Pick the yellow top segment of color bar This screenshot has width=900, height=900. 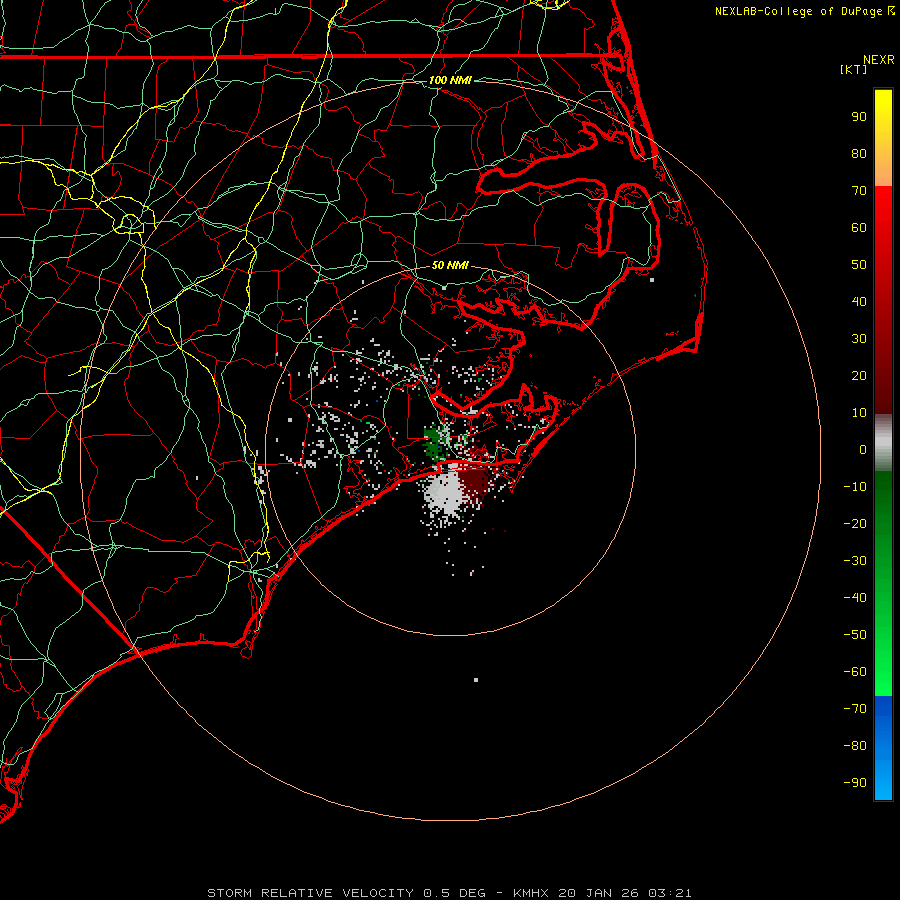(x=883, y=109)
